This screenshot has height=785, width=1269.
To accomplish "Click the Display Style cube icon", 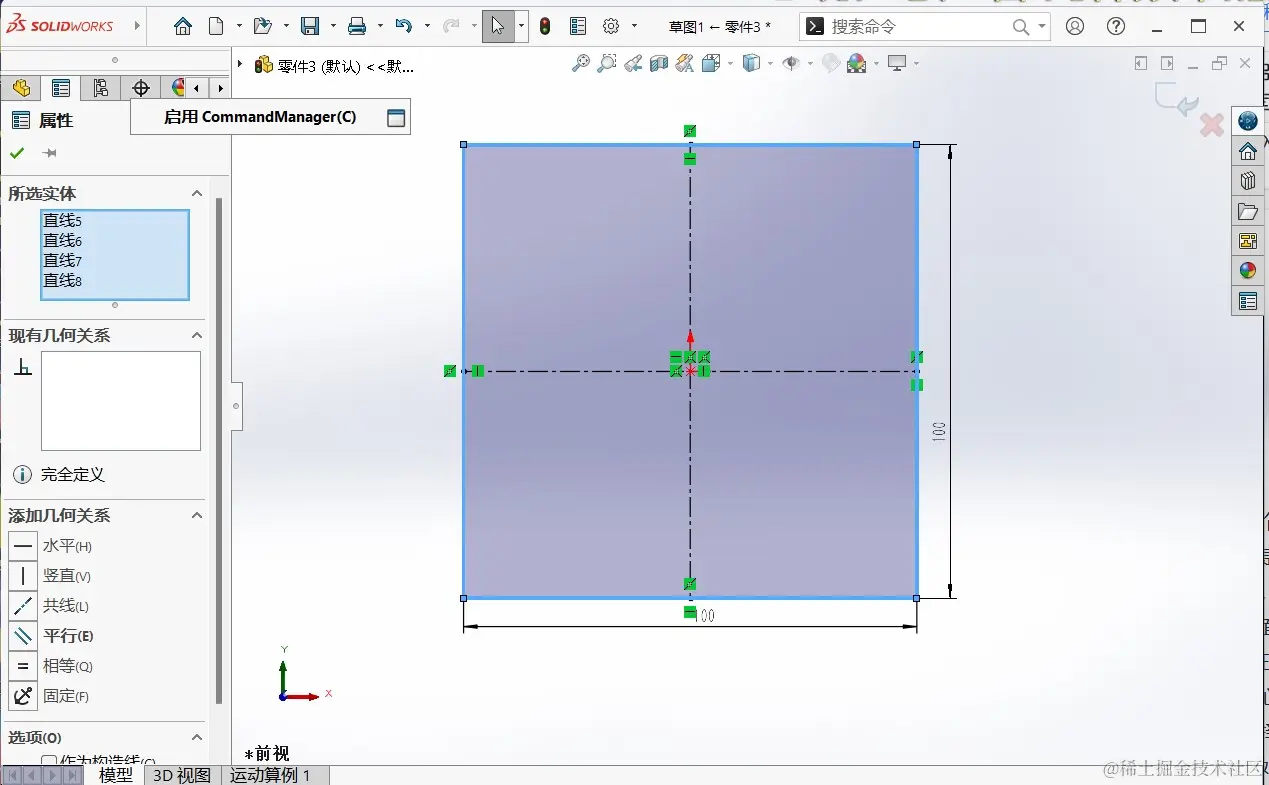I will (751, 64).
